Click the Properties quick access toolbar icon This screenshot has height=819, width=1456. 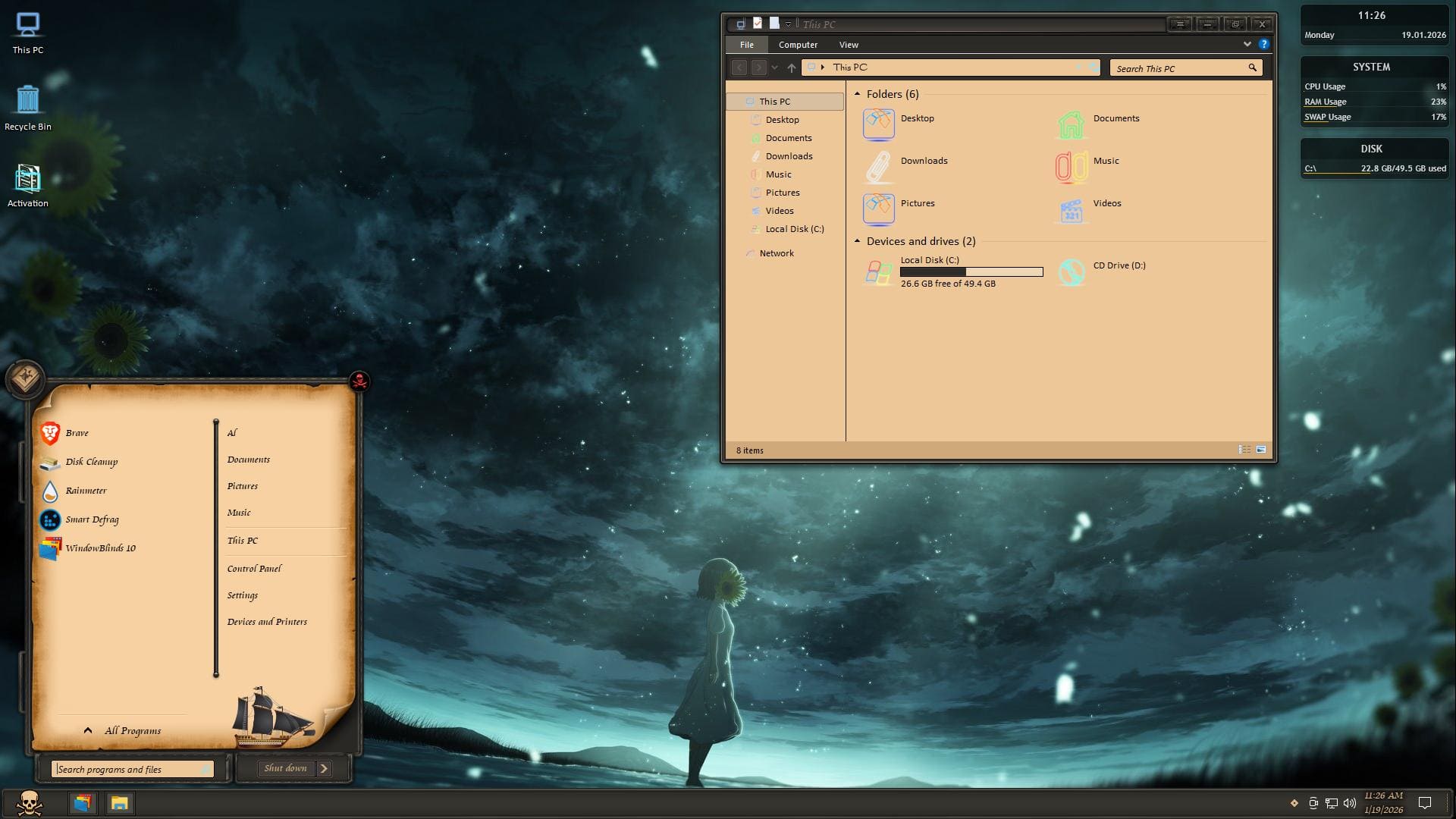[x=757, y=24]
